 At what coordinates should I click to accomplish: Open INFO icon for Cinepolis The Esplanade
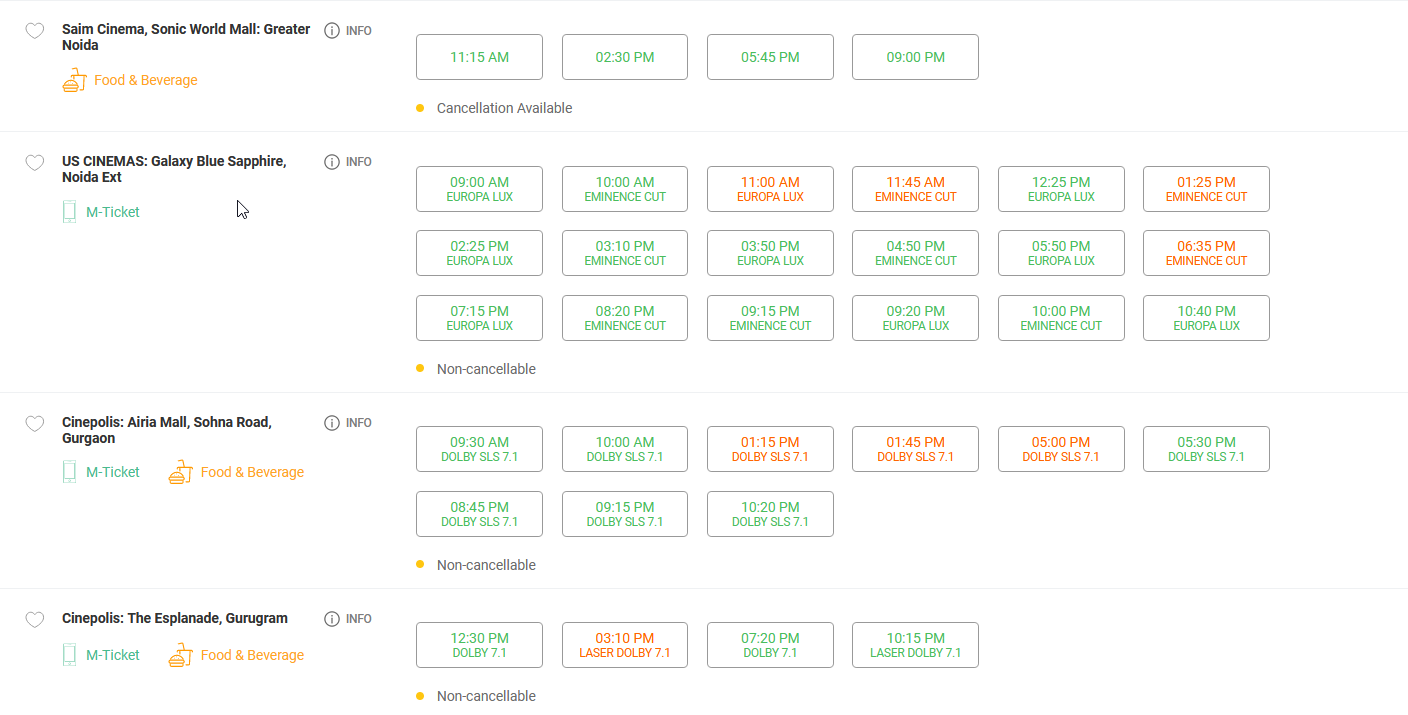[332, 619]
